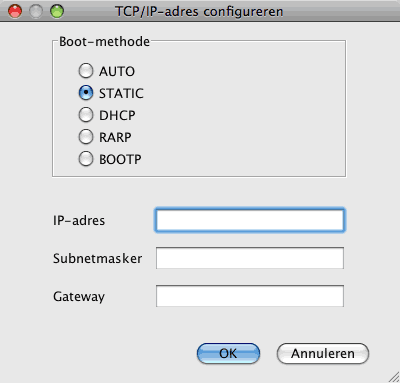Screen dimensions: 400x383
Task: Click the window resize grip
Action: [394, 377]
